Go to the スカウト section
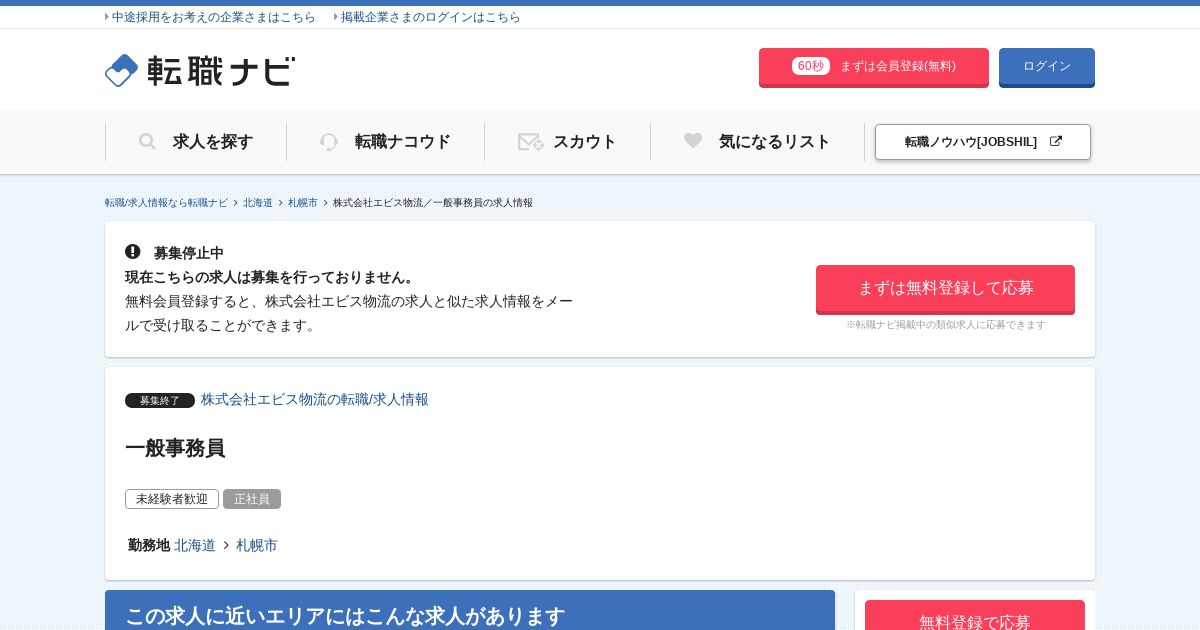 pos(567,142)
